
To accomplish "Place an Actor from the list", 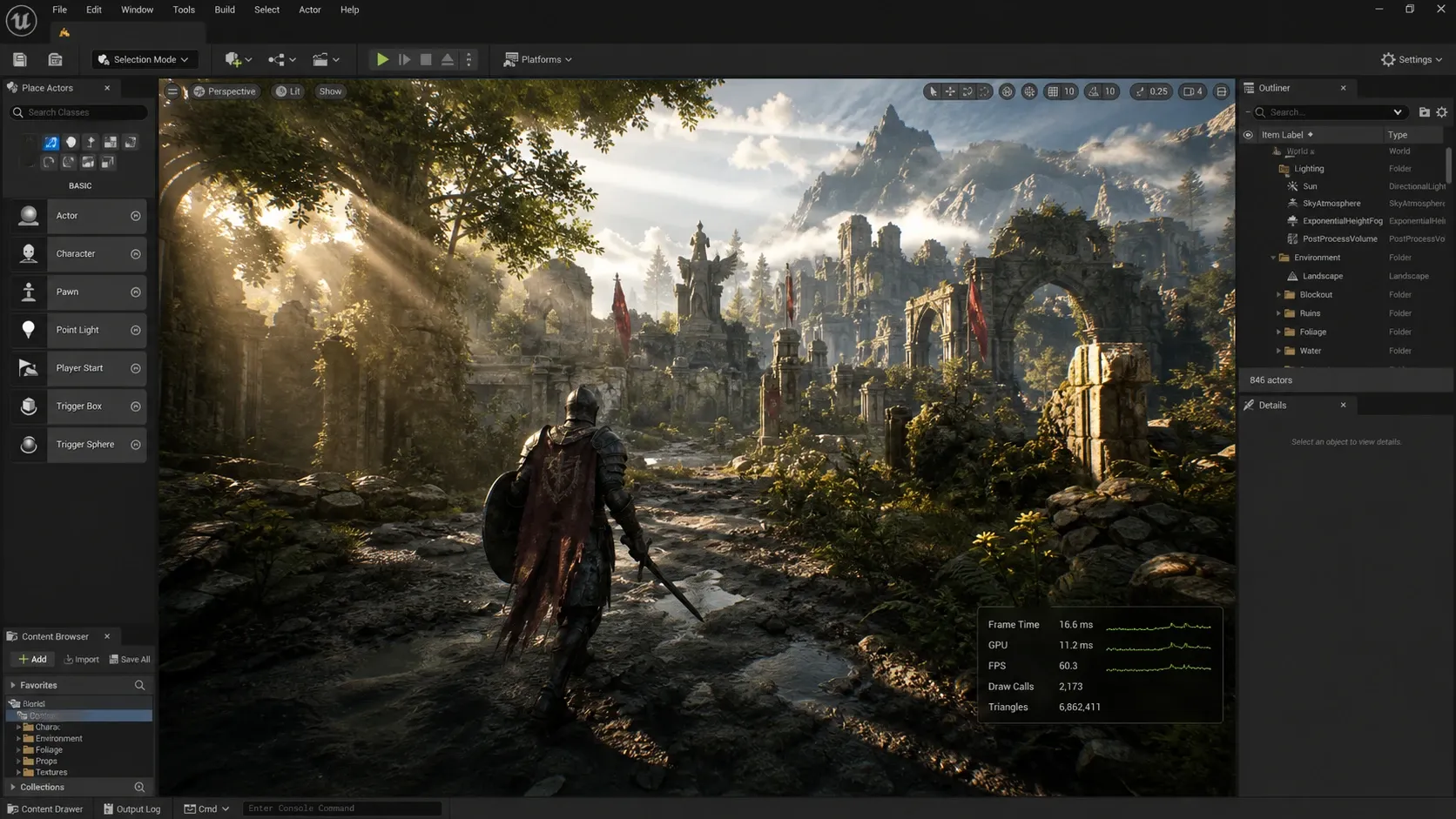I will pyautogui.click(x=78, y=216).
